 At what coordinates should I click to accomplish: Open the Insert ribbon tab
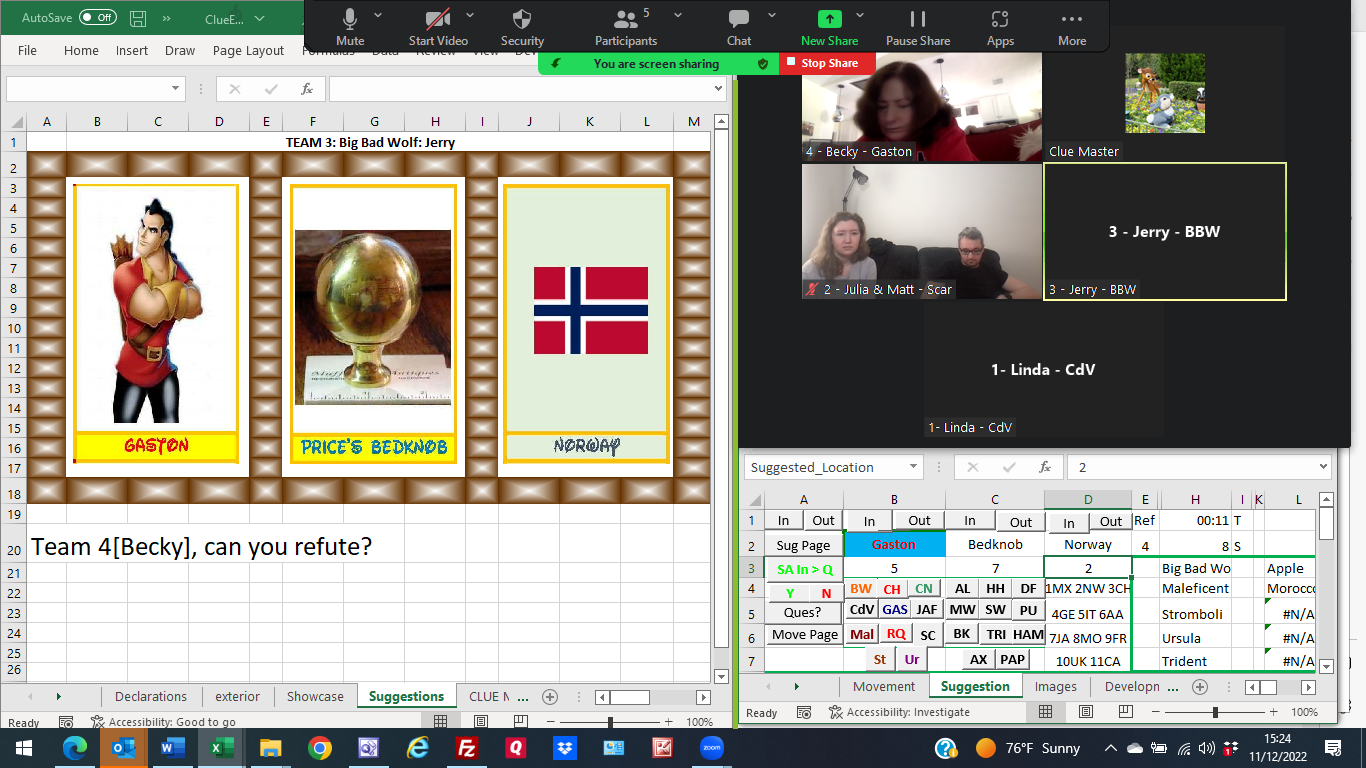(132, 51)
